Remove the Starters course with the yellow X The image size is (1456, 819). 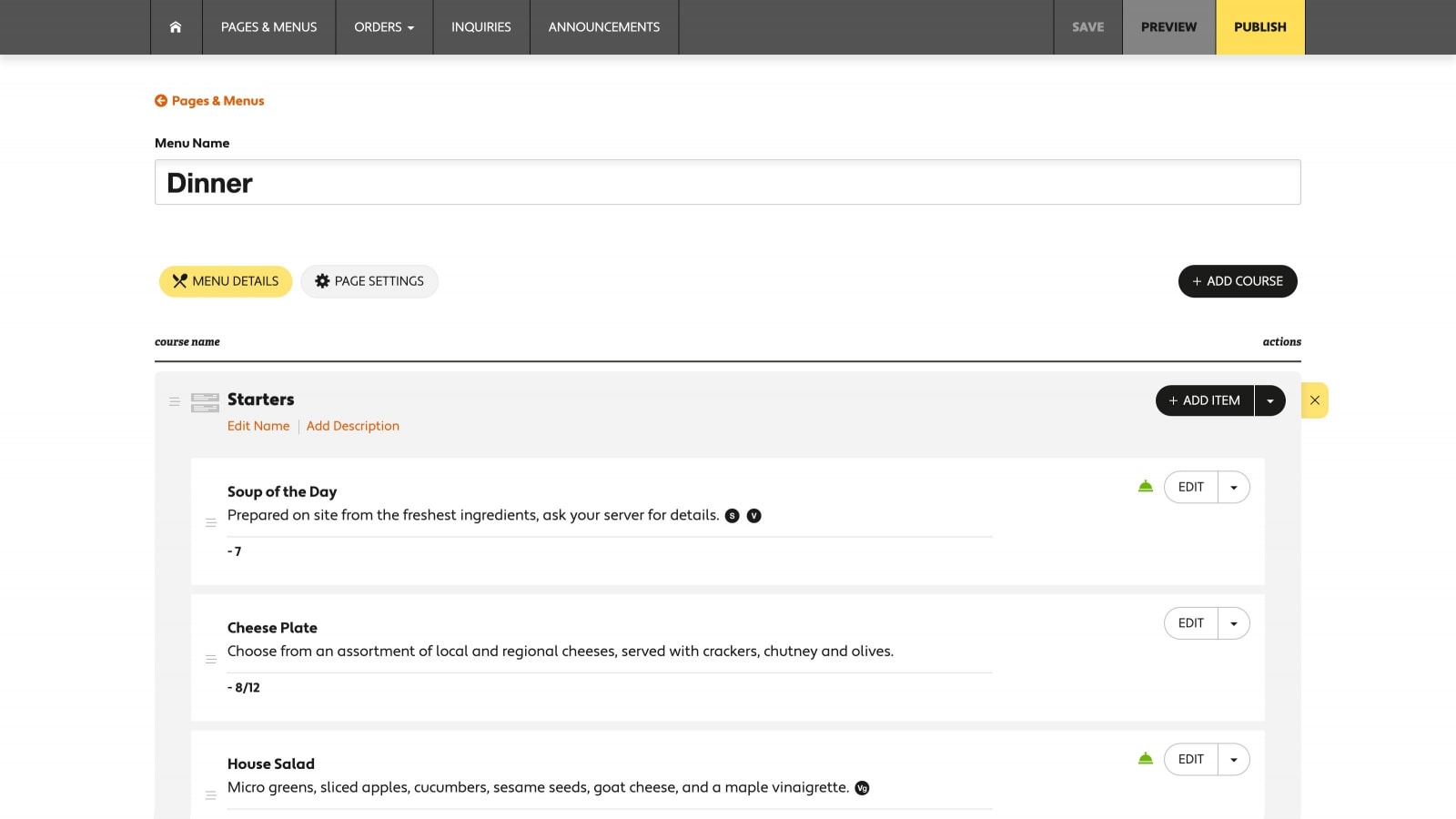click(1315, 400)
